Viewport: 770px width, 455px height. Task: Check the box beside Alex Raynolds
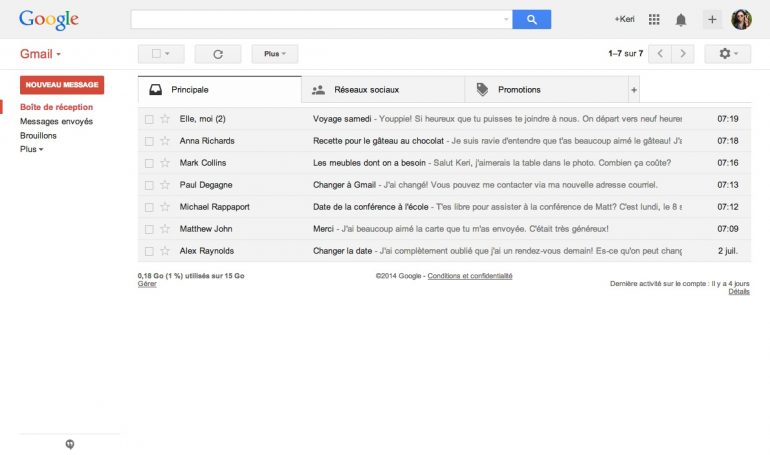pyautogui.click(x=149, y=251)
